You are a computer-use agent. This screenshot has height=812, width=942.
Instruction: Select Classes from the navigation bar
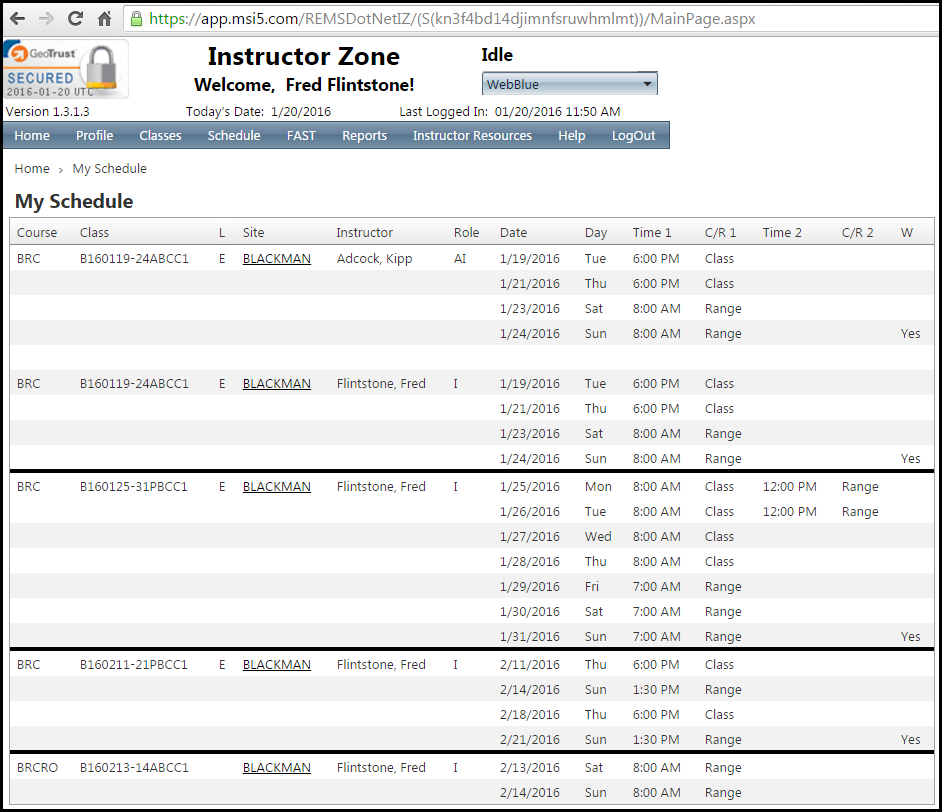(x=160, y=135)
